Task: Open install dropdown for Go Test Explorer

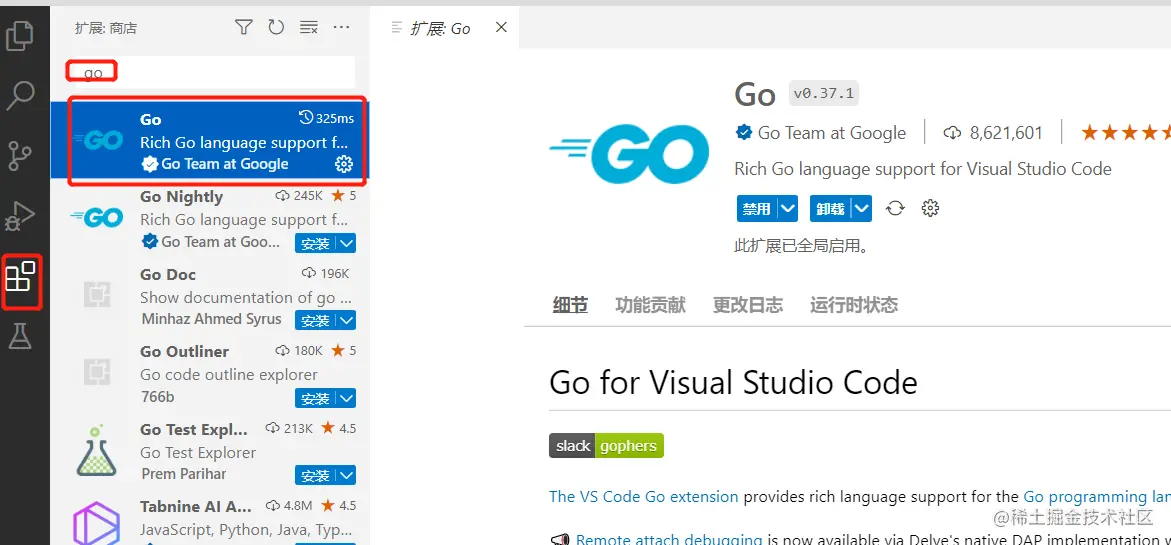Action: pyautogui.click(x=347, y=476)
